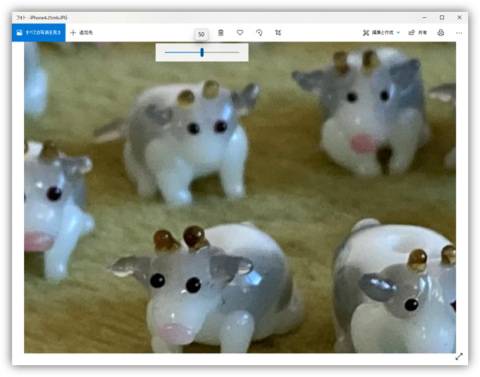Click the plus icon to add photo
Image resolution: width=480 pixels, height=377 pixels.
73,33
